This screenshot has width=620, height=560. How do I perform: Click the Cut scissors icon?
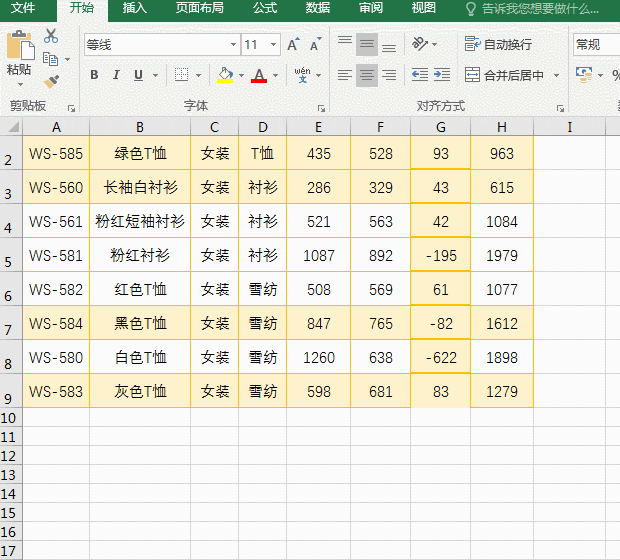tap(51, 36)
